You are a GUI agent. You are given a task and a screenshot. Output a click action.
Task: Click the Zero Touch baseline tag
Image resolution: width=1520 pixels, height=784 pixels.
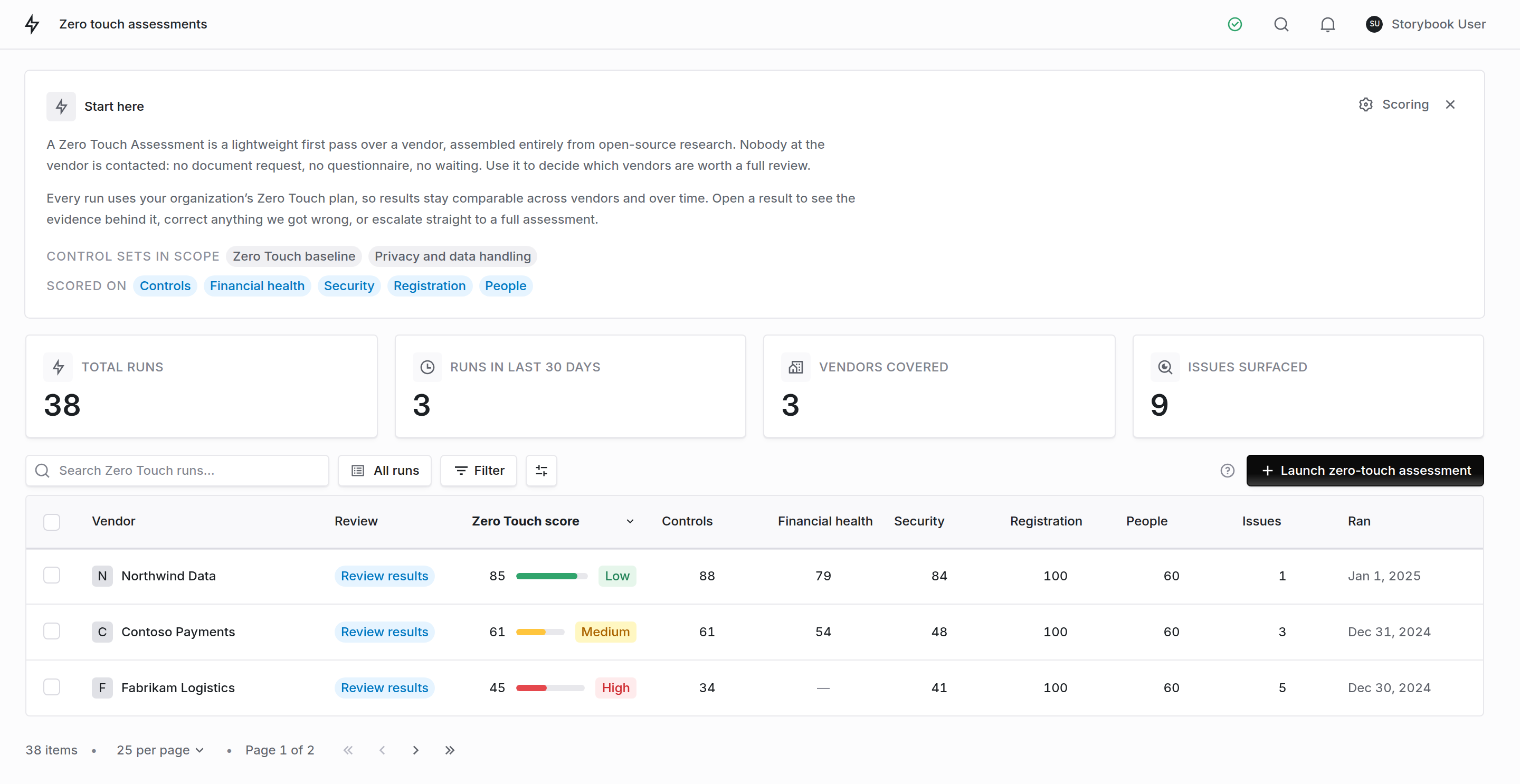(x=294, y=256)
